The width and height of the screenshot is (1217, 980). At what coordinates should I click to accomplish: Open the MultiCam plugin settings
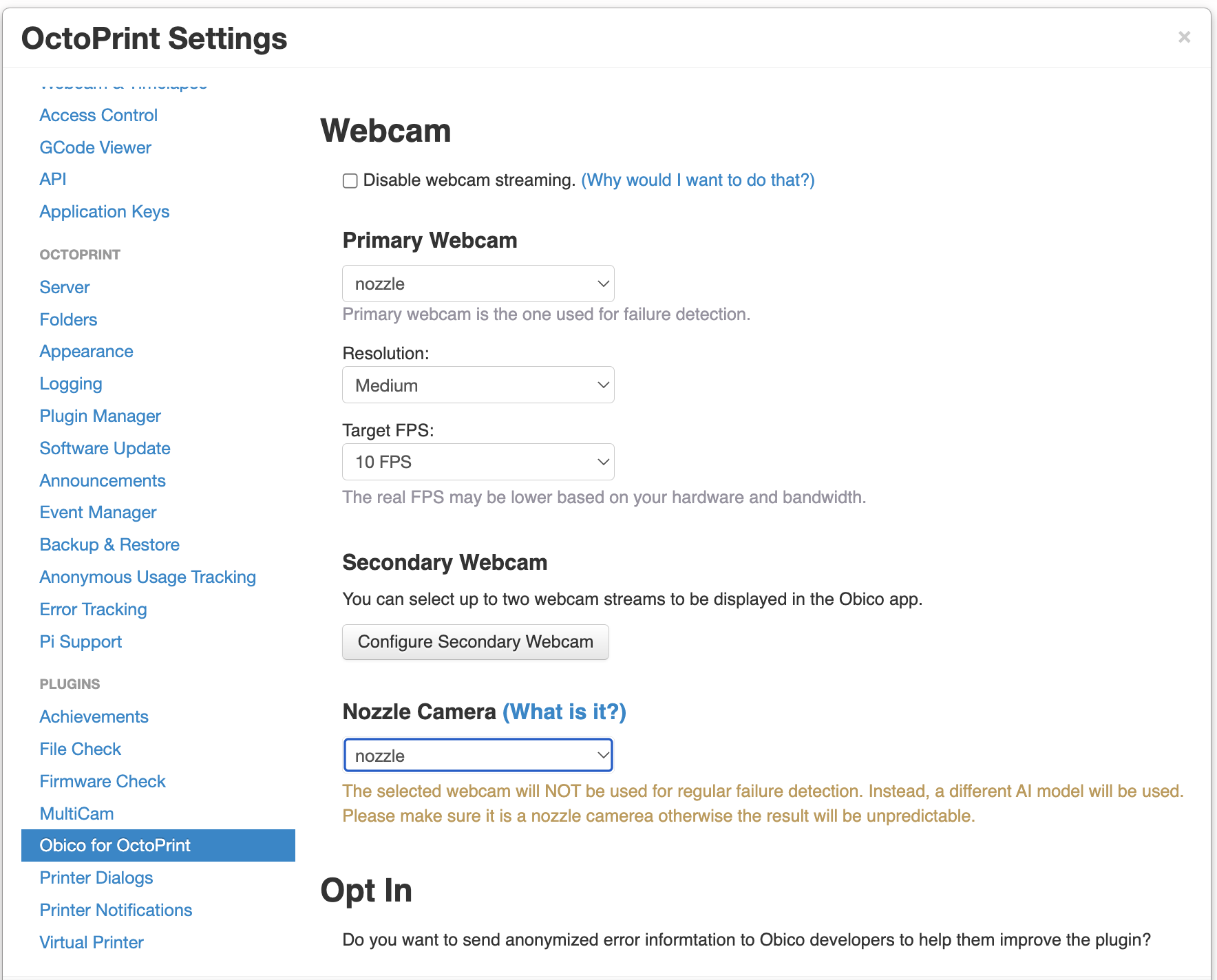tap(77, 813)
